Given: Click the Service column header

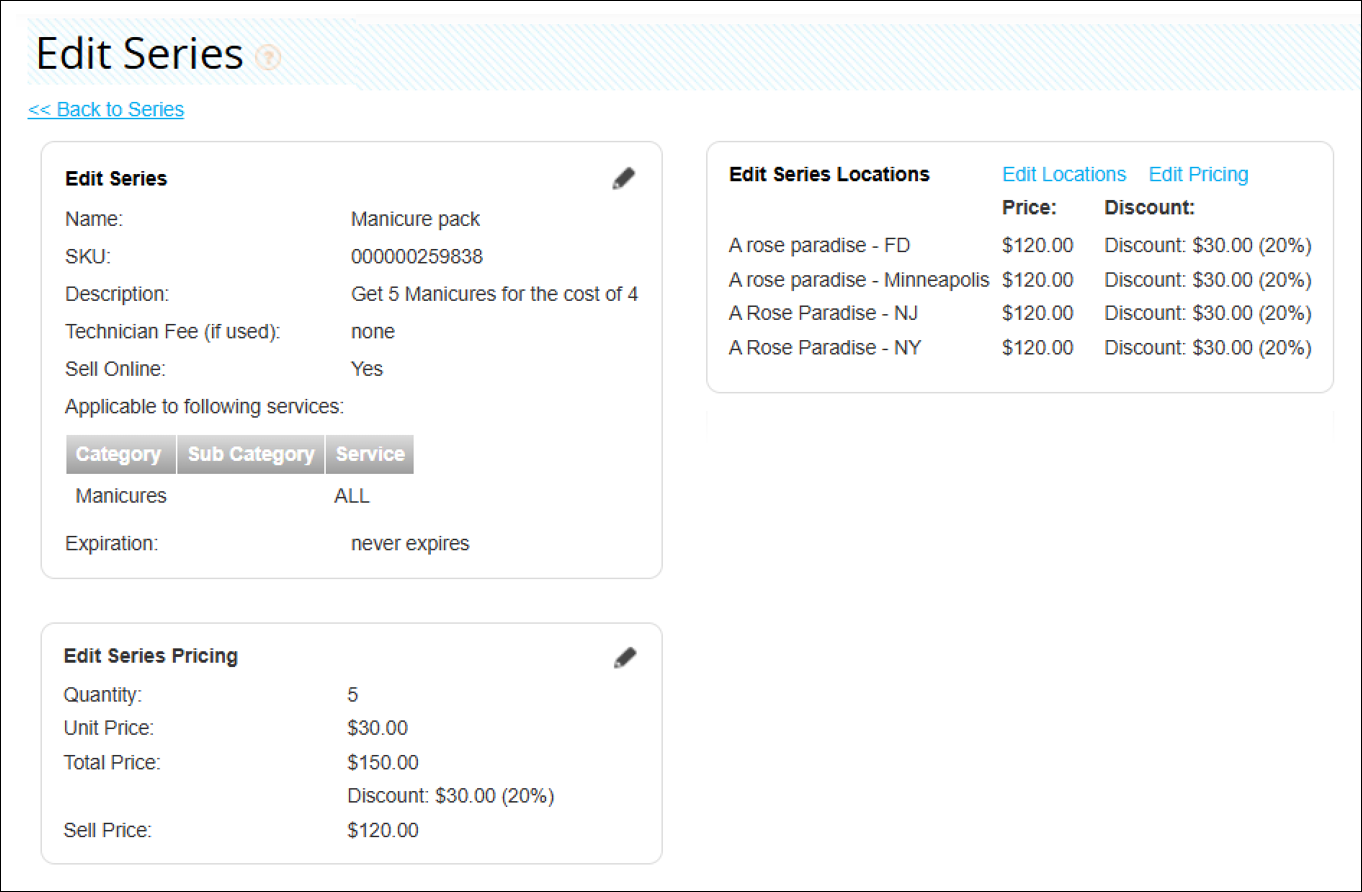Looking at the screenshot, I should (370, 454).
